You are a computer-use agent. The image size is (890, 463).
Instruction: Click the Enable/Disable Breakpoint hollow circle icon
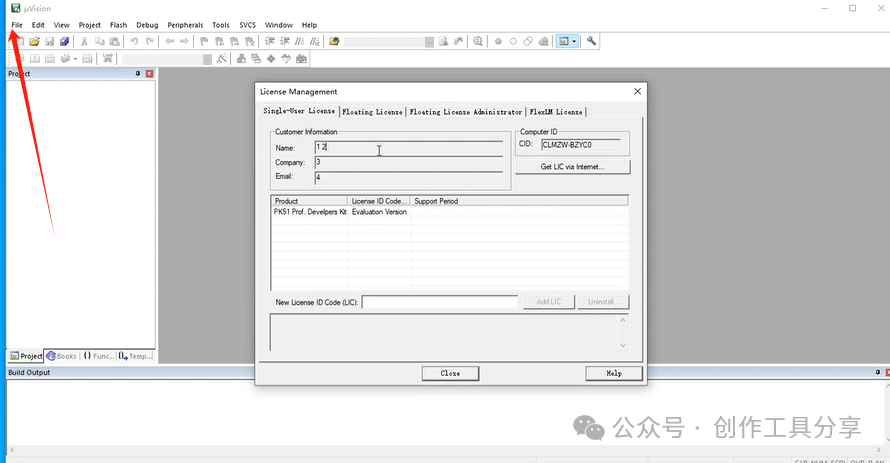(x=513, y=41)
